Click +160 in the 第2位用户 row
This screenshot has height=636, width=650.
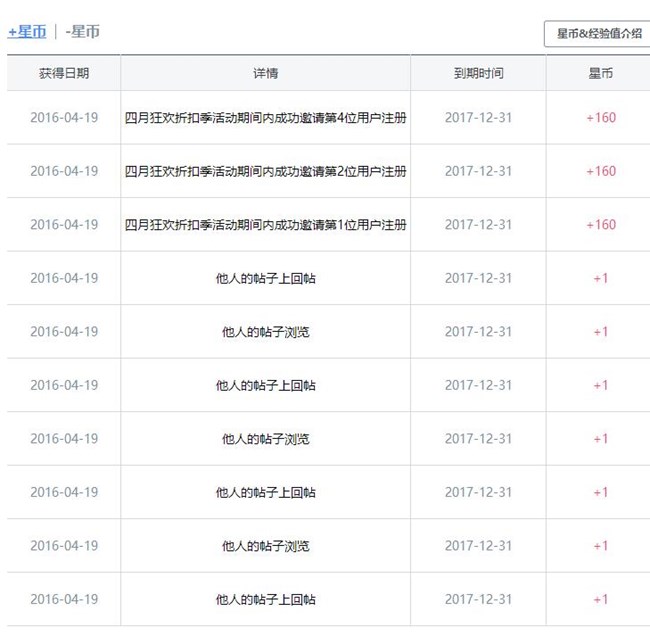pos(600,172)
